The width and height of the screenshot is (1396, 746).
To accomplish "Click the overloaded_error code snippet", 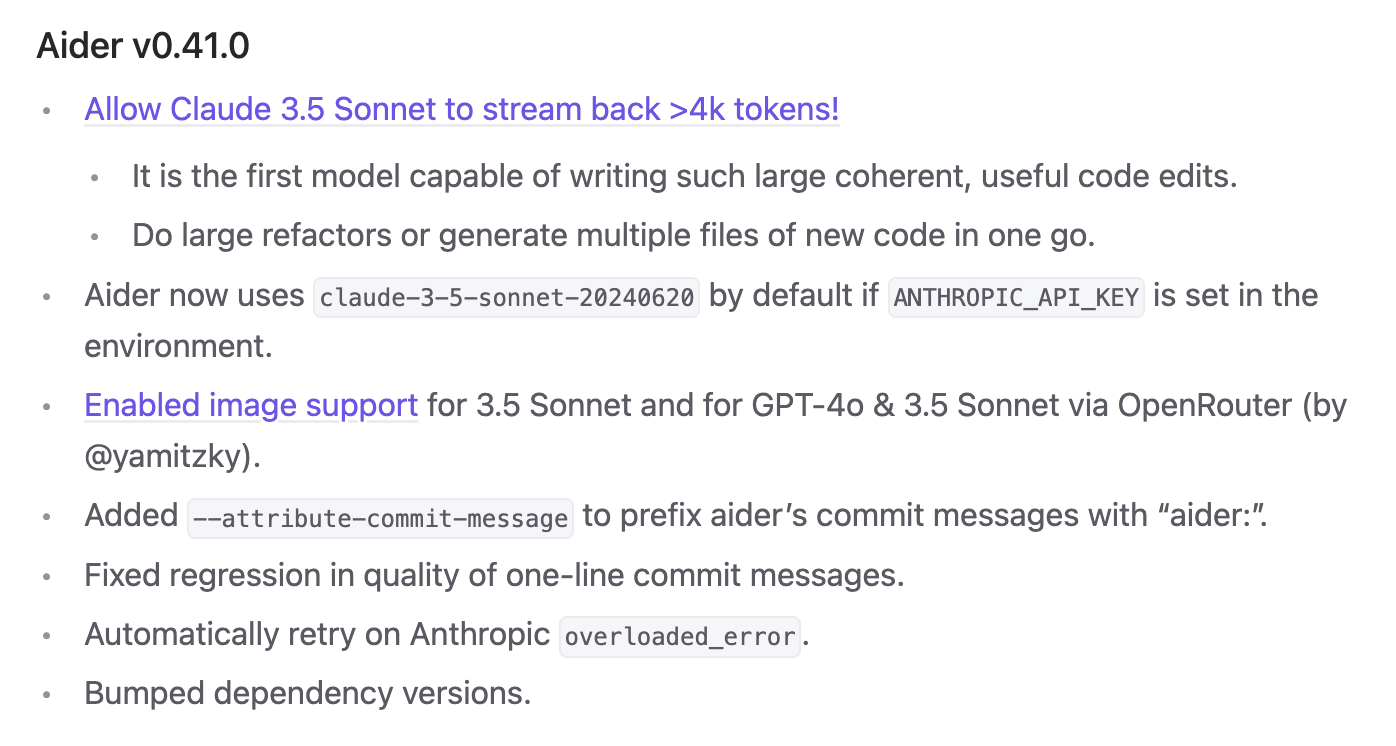I will (681, 636).
